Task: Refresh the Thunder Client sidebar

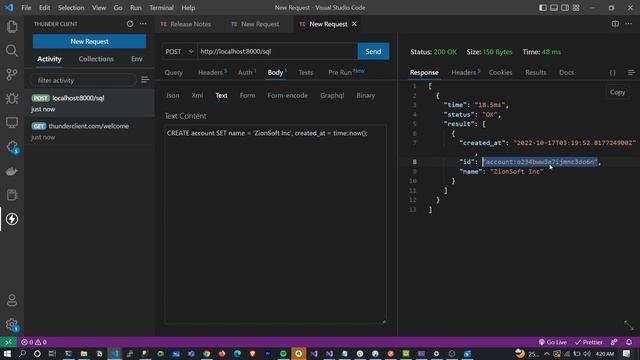Action: [130, 24]
